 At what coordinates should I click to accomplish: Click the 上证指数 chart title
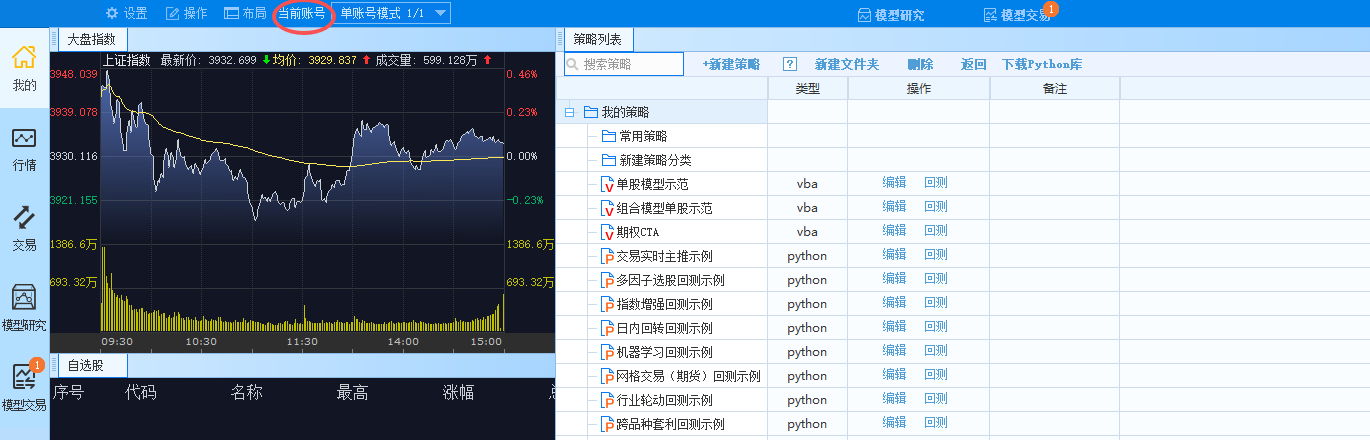click(126, 60)
